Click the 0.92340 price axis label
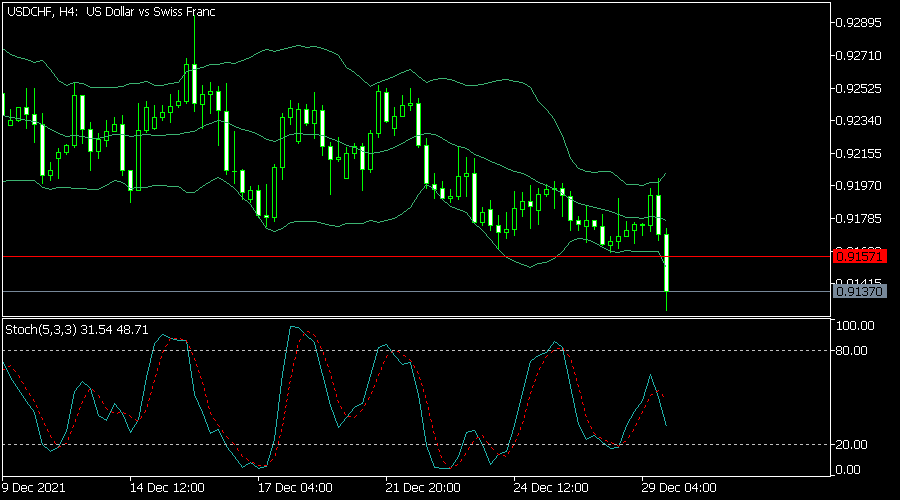Image resolution: width=900 pixels, height=500 pixels. (x=859, y=121)
